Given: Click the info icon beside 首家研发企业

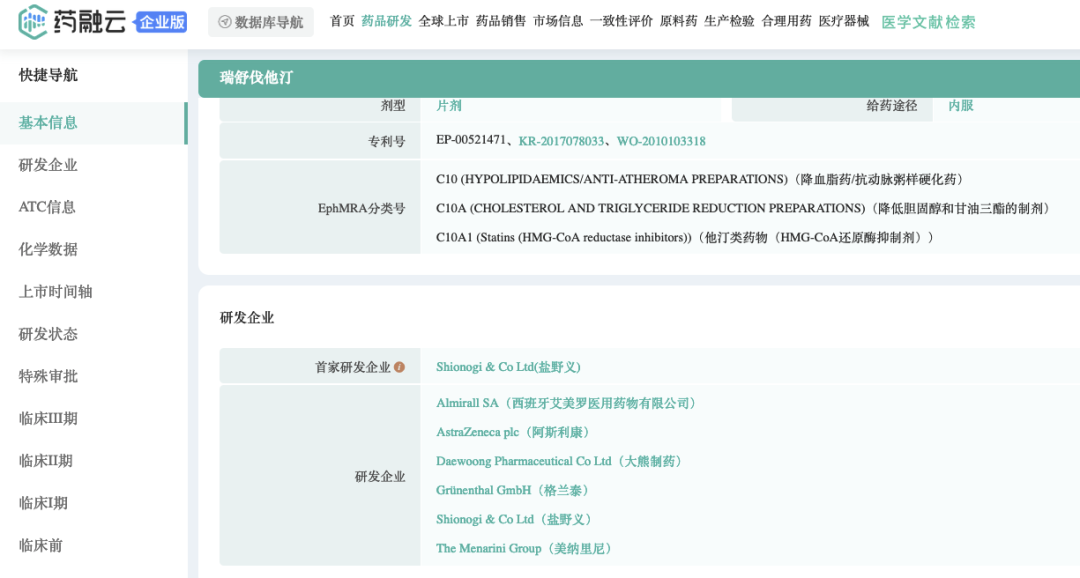Looking at the screenshot, I should pos(399,367).
